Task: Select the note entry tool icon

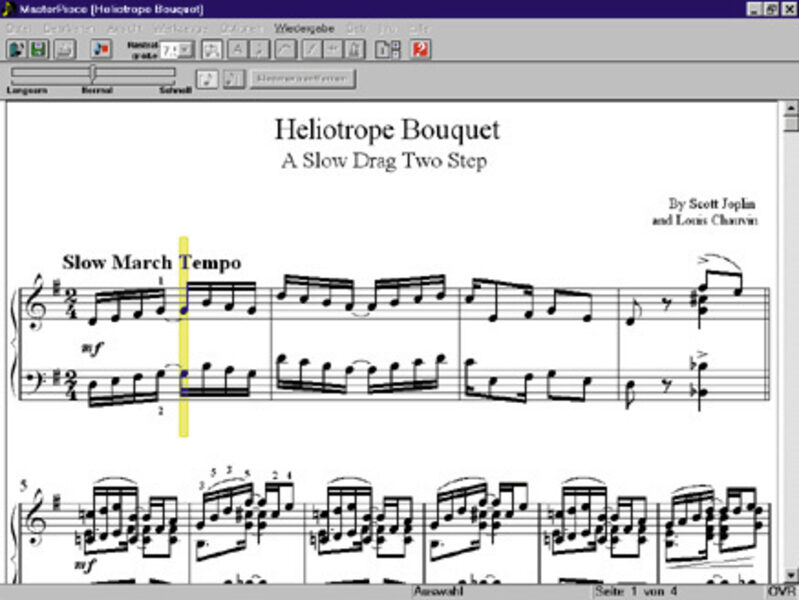Action: point(259,49)
